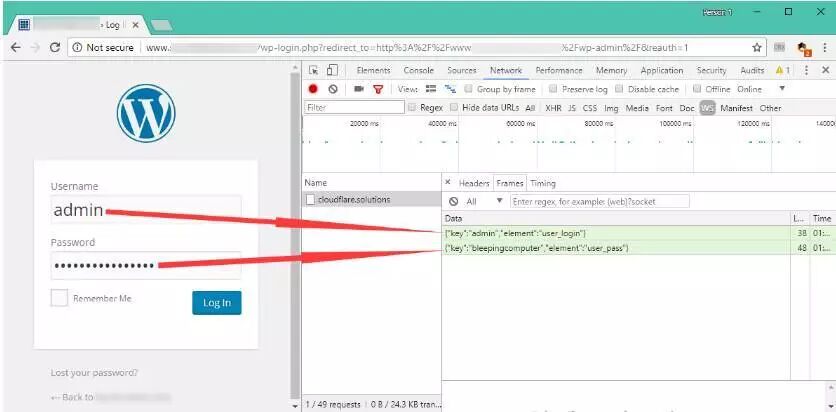Bookmark the page with the star icon
The height and width of the screenshot is (412, 836).
757,47
